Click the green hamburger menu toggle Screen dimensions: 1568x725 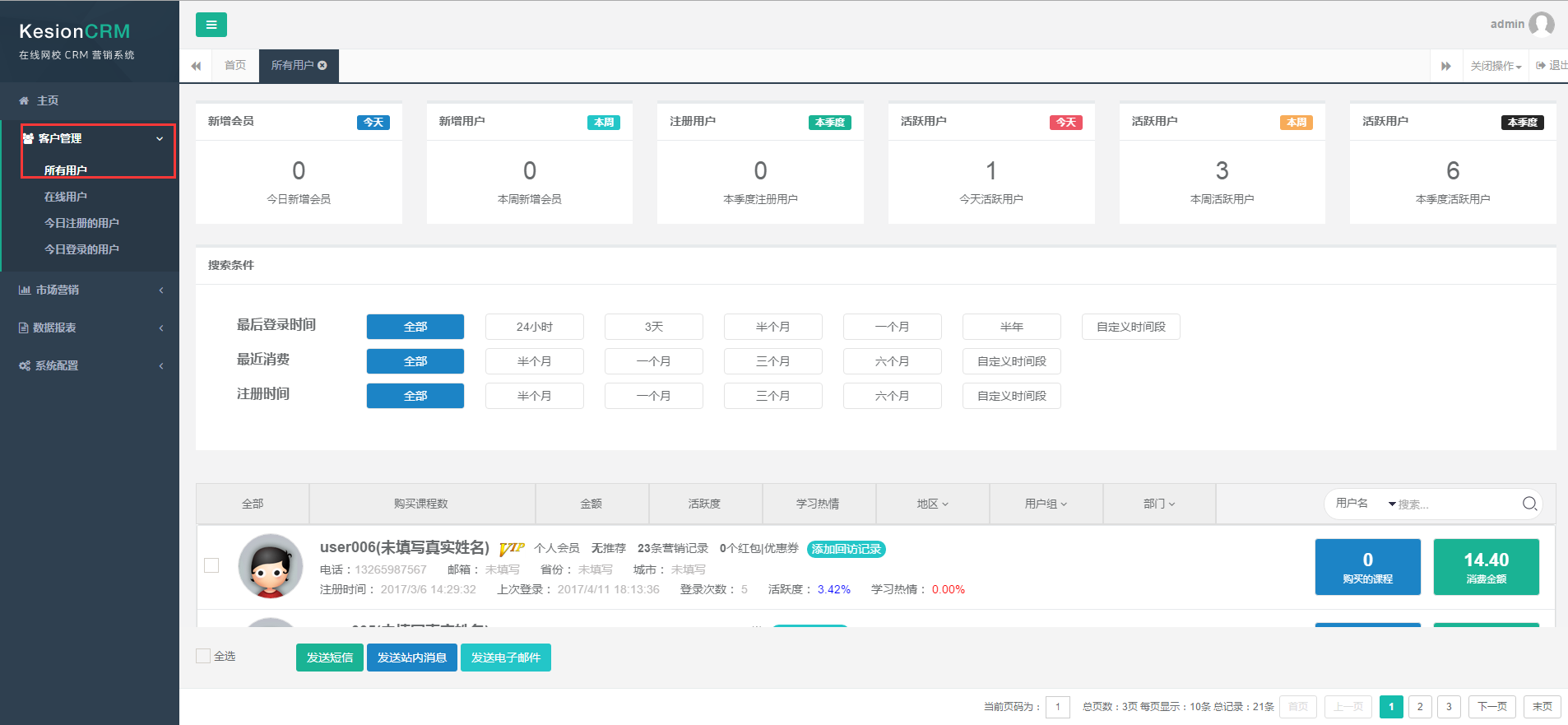click(211, 25)
